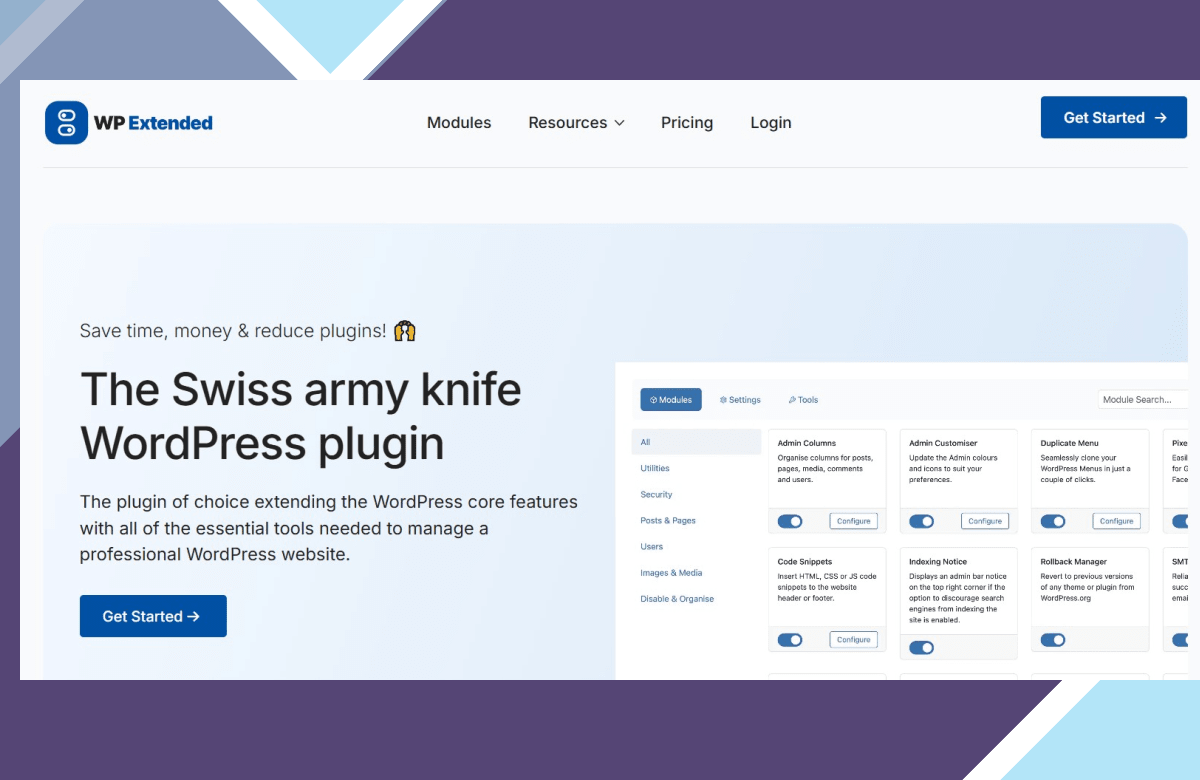Configure the Admin Columns module

(x=854, y=521)
